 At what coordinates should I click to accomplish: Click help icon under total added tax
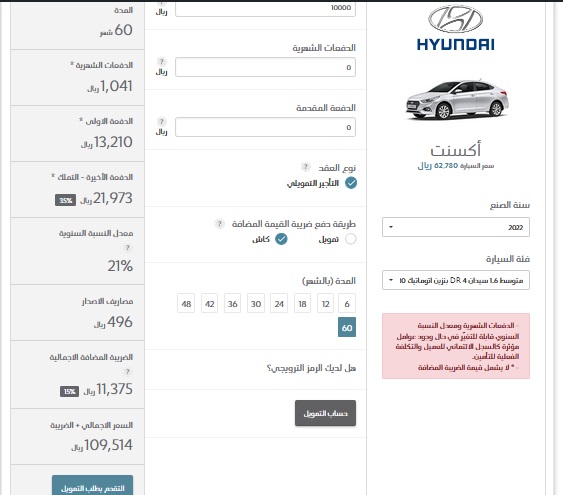127,372
